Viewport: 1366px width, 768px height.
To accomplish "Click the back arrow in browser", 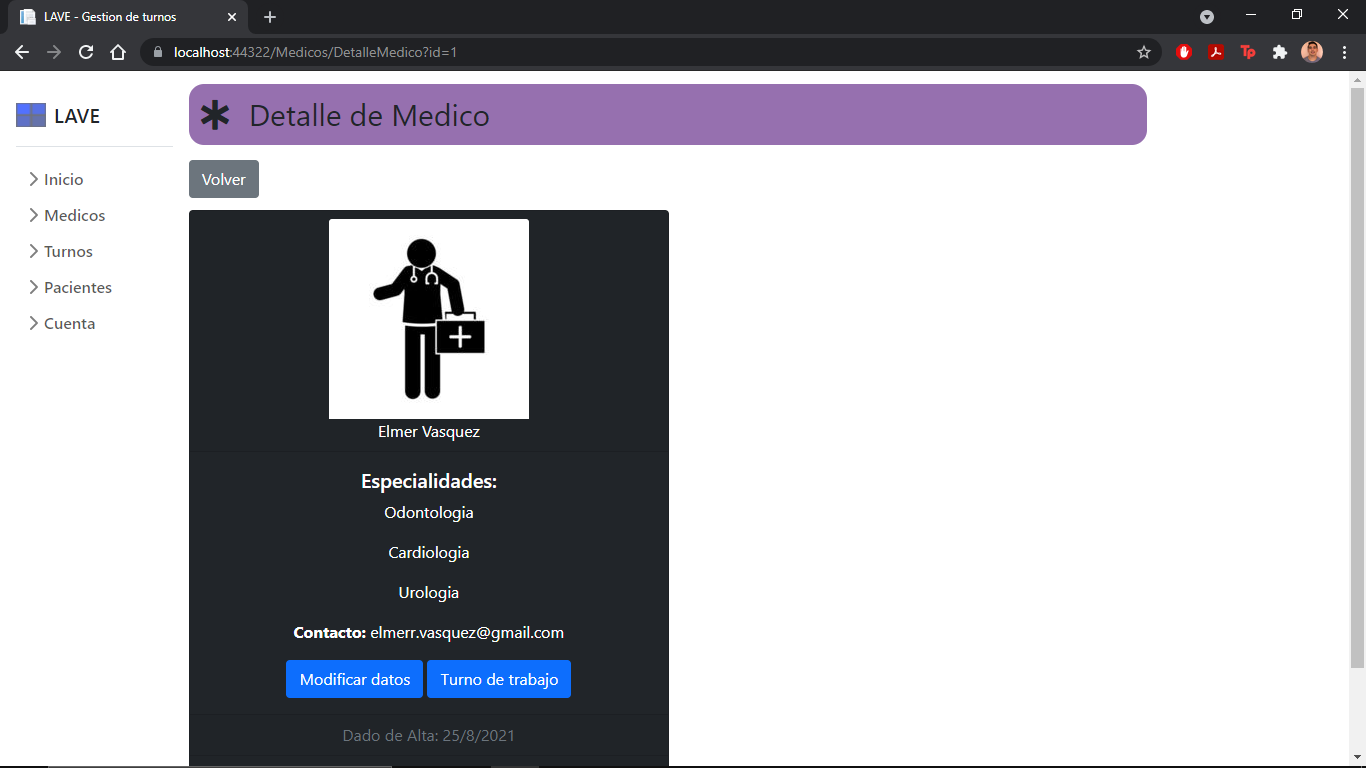I will point(22,52).
